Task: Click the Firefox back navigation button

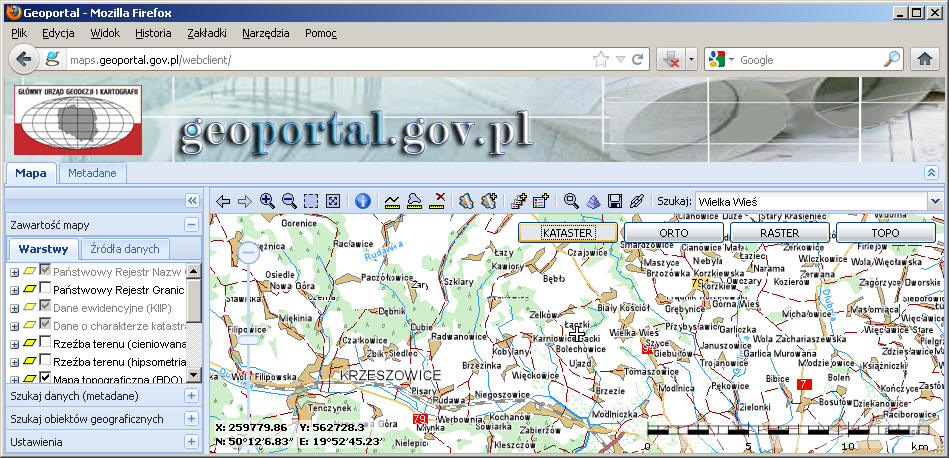Action: 24,59
